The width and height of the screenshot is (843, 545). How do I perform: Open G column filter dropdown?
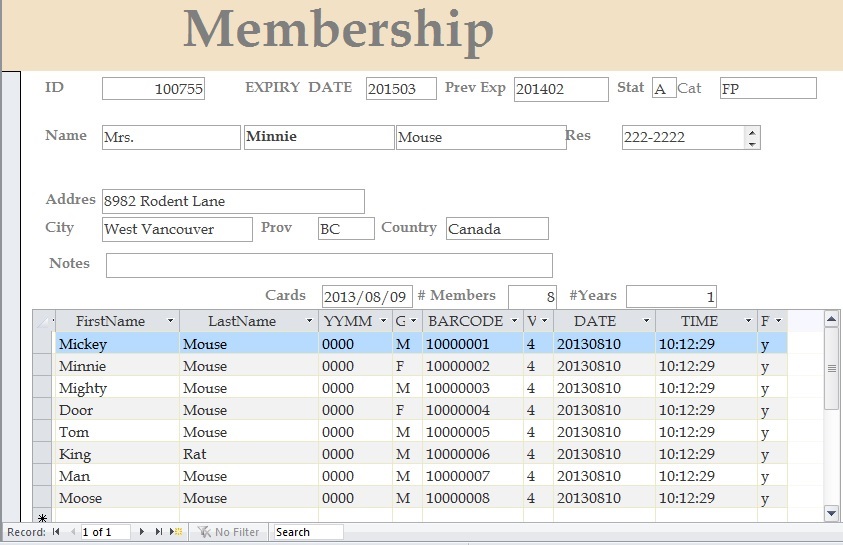click(413, 321)
